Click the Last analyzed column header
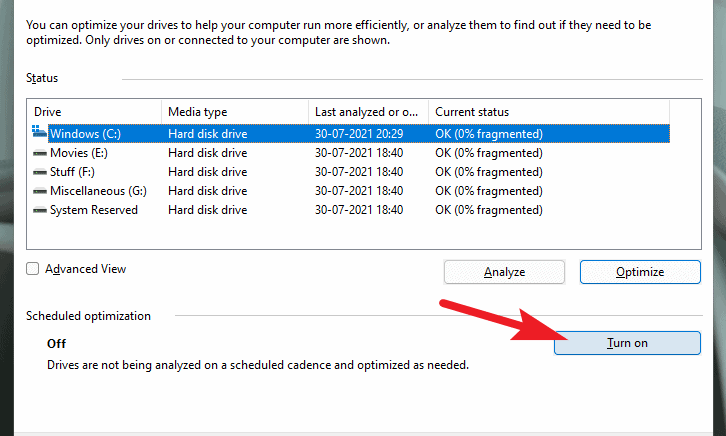The image size is (726, 436). tap(369, 112)
